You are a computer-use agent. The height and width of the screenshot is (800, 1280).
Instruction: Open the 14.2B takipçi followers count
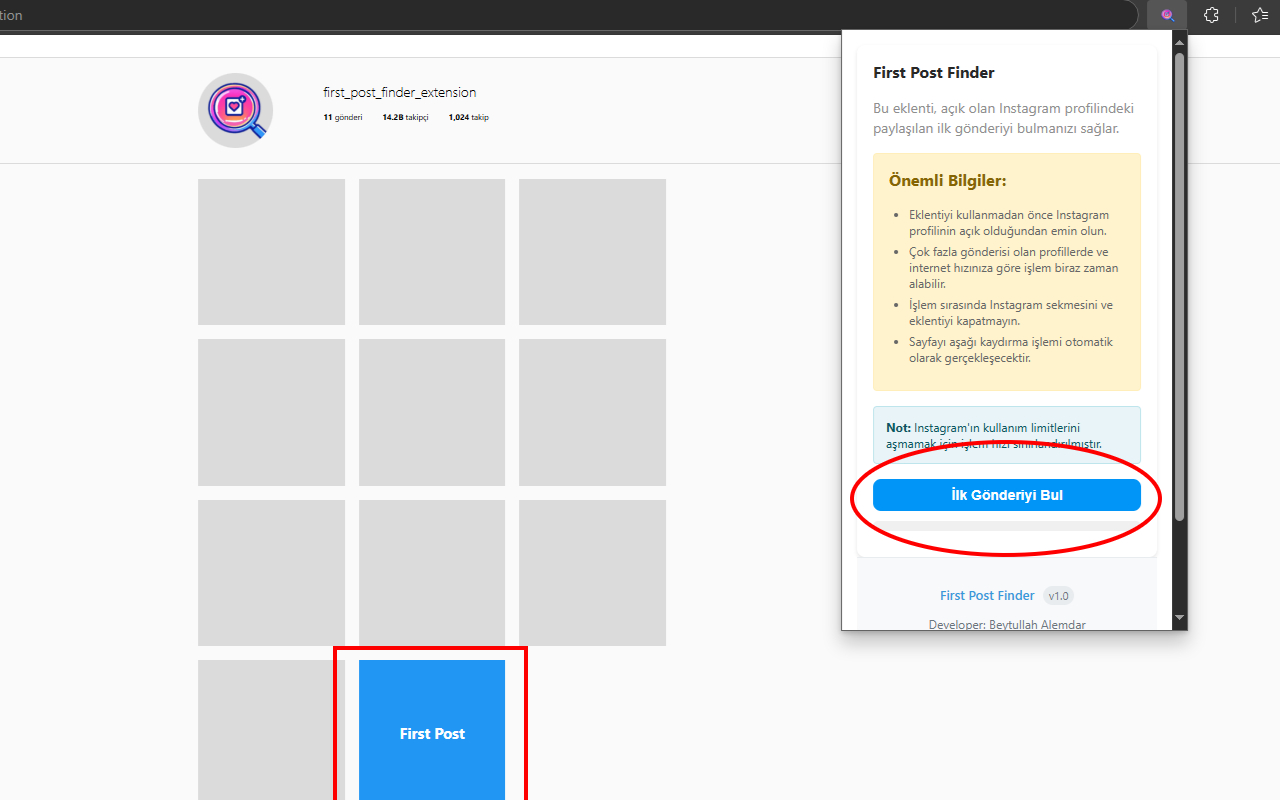click(405, 118)
